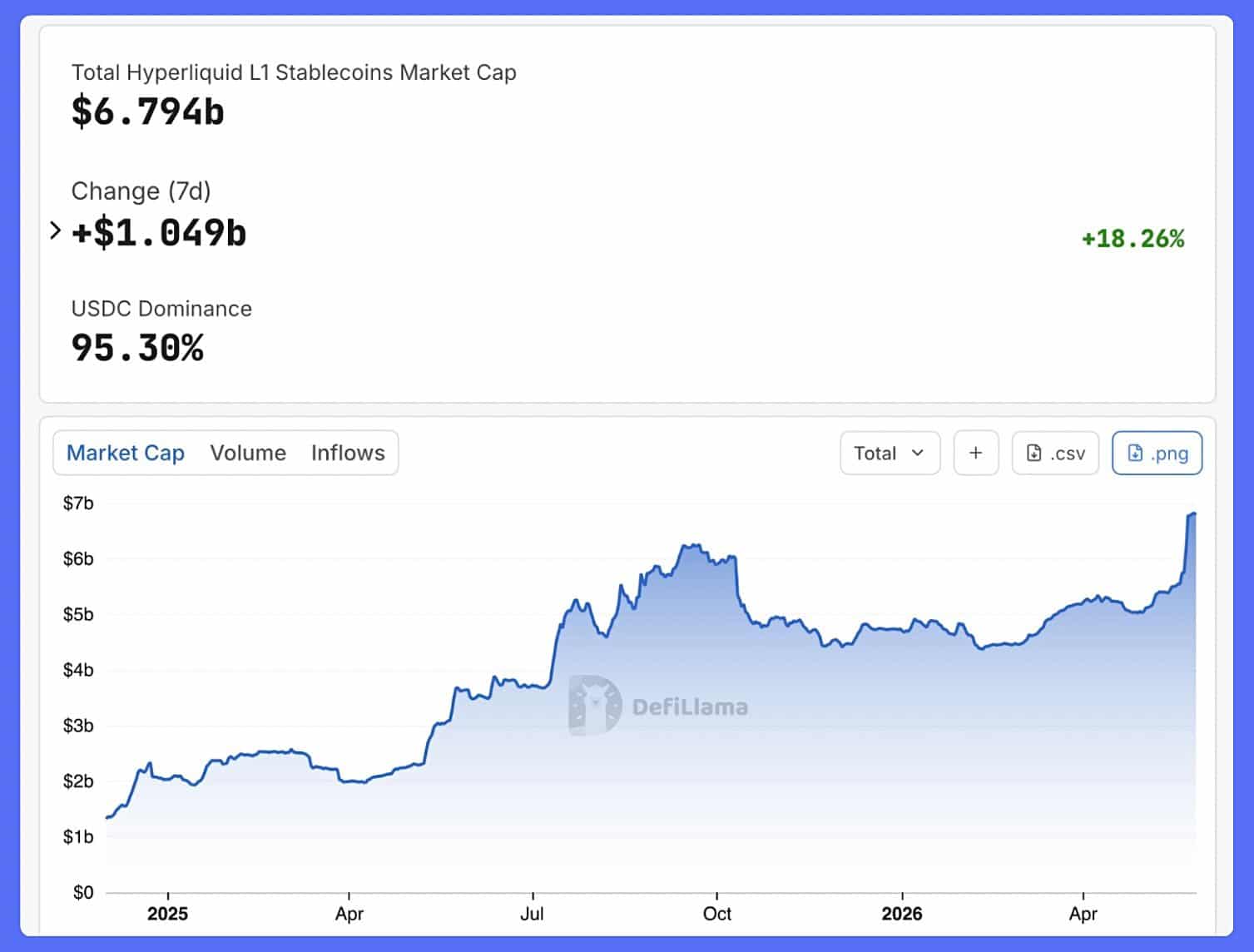1254x952 pixels.
Task: Click the $6.794b market cap value
Action: pyautogui.click(x=148, y=112)
